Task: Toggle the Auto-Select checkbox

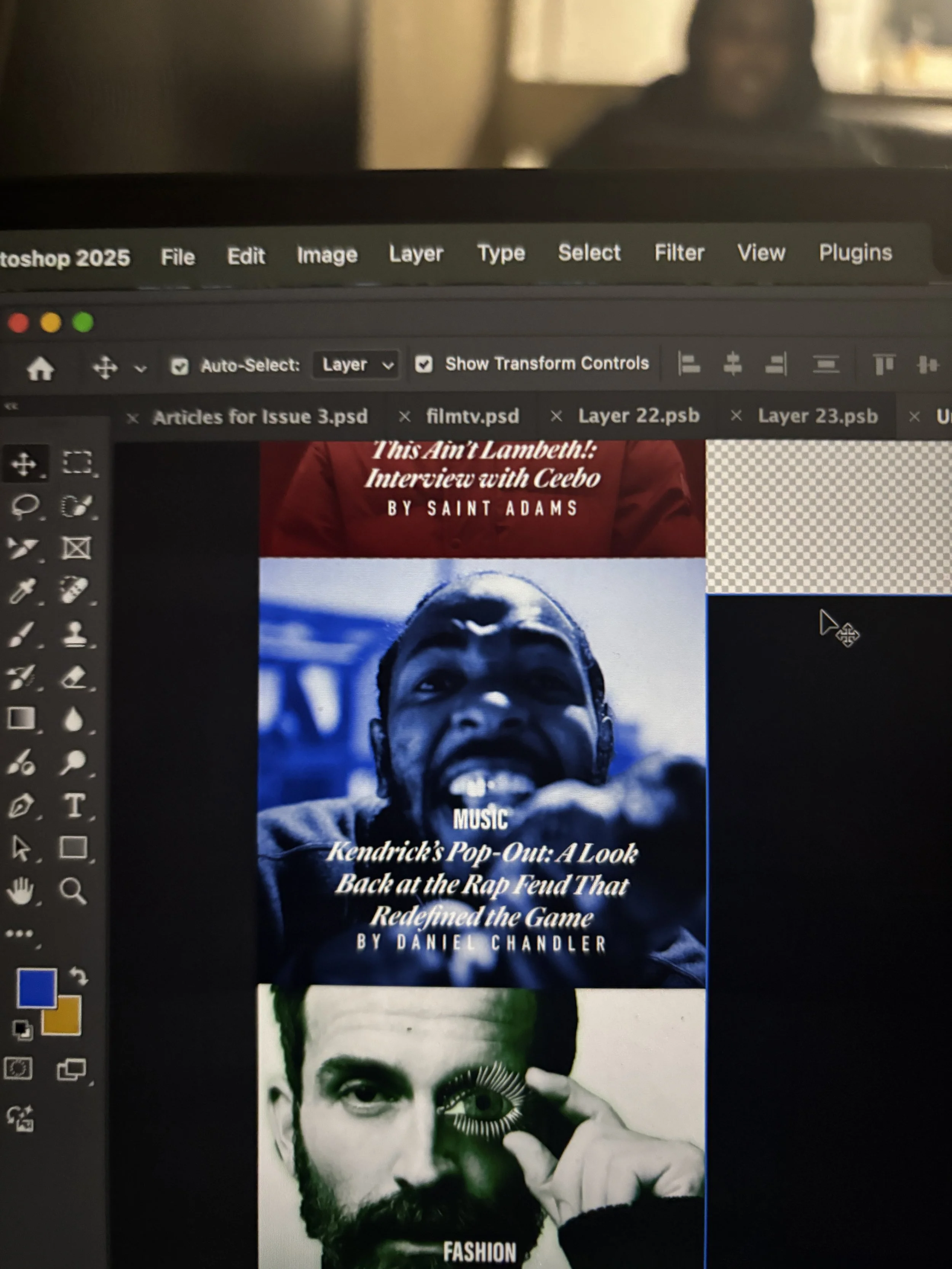Action: point(180,366)
